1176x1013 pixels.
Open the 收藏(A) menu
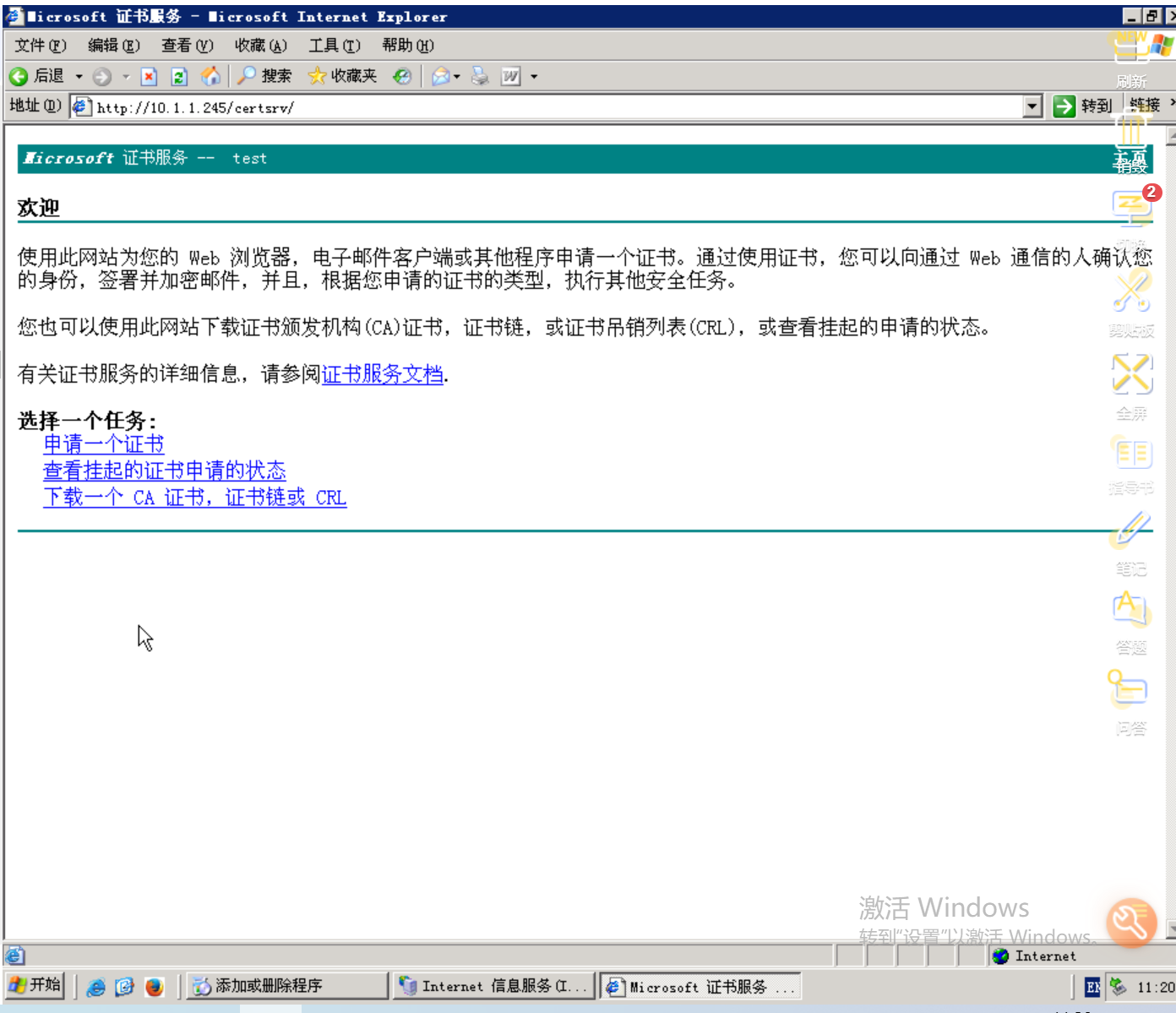(260, 46)
